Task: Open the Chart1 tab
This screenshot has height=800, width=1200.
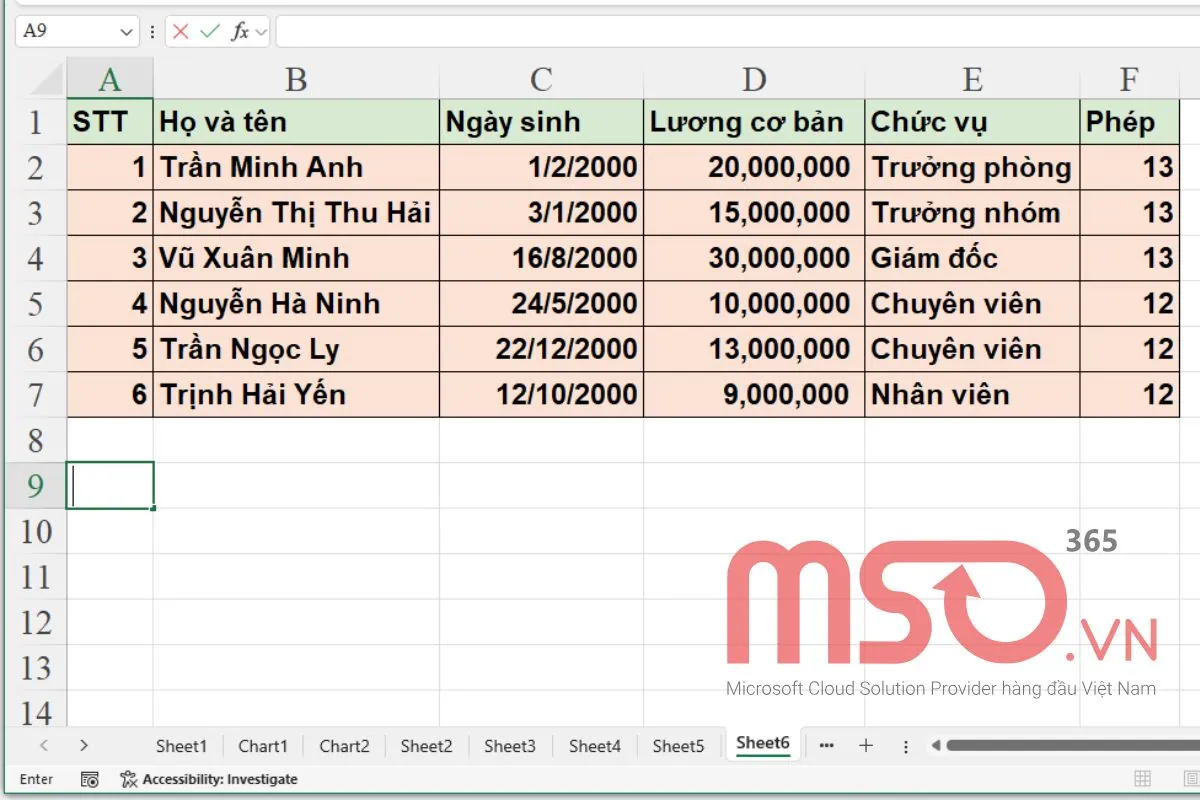Action: point(263,745)
